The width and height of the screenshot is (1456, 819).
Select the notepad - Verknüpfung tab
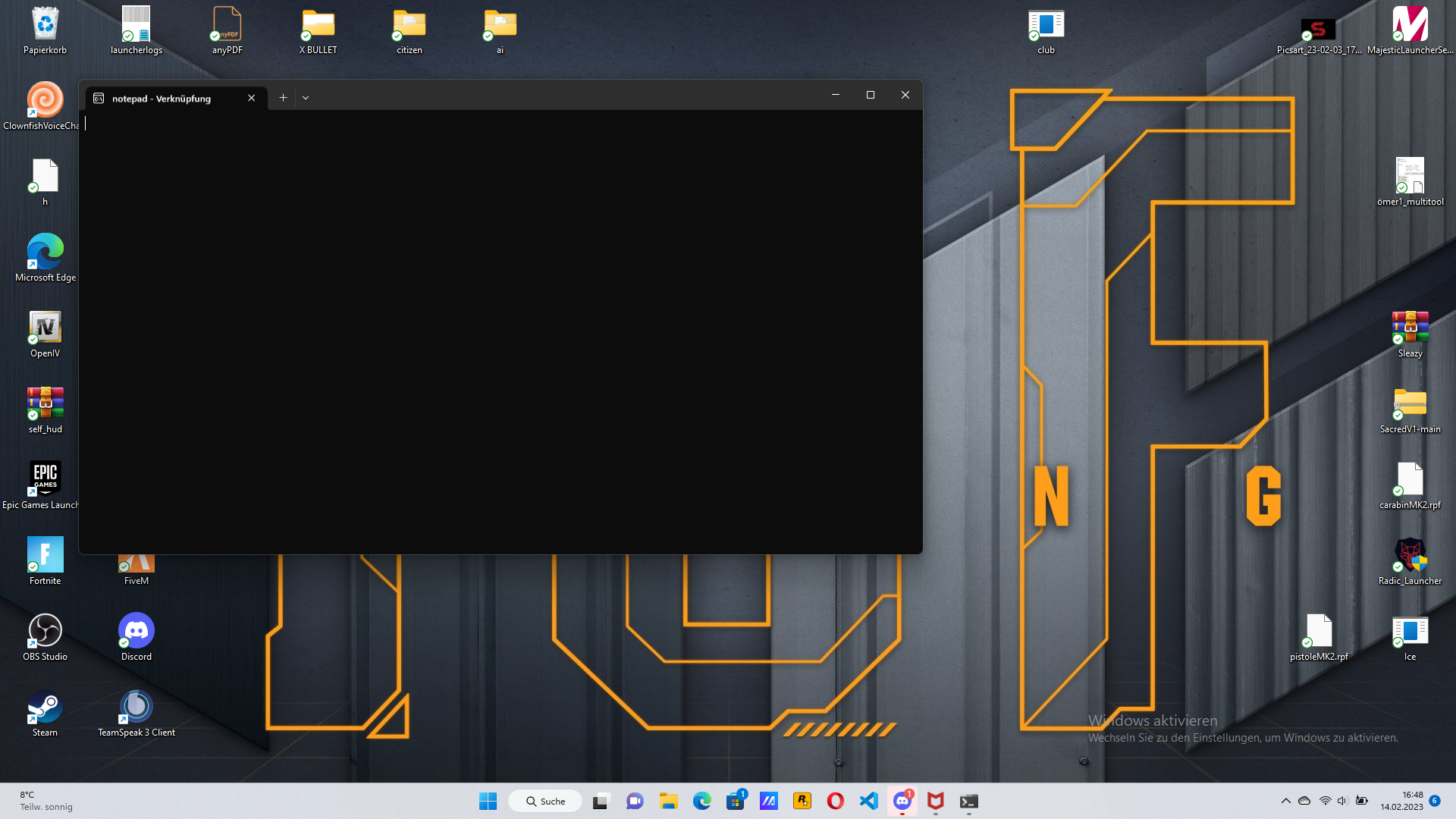click(162, 99)
